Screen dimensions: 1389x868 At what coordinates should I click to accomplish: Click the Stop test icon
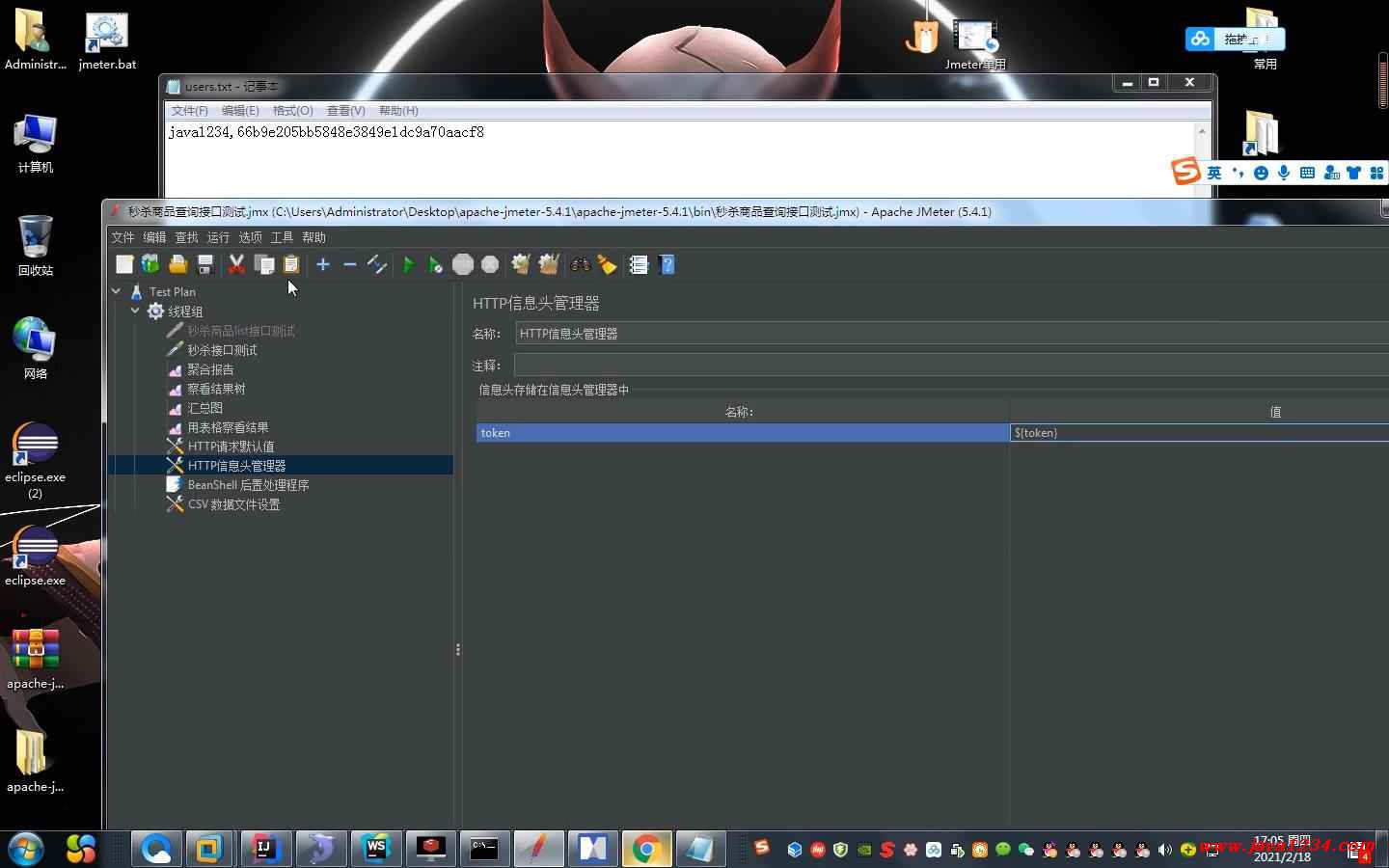pyautogui.click(x=463, y=264)
